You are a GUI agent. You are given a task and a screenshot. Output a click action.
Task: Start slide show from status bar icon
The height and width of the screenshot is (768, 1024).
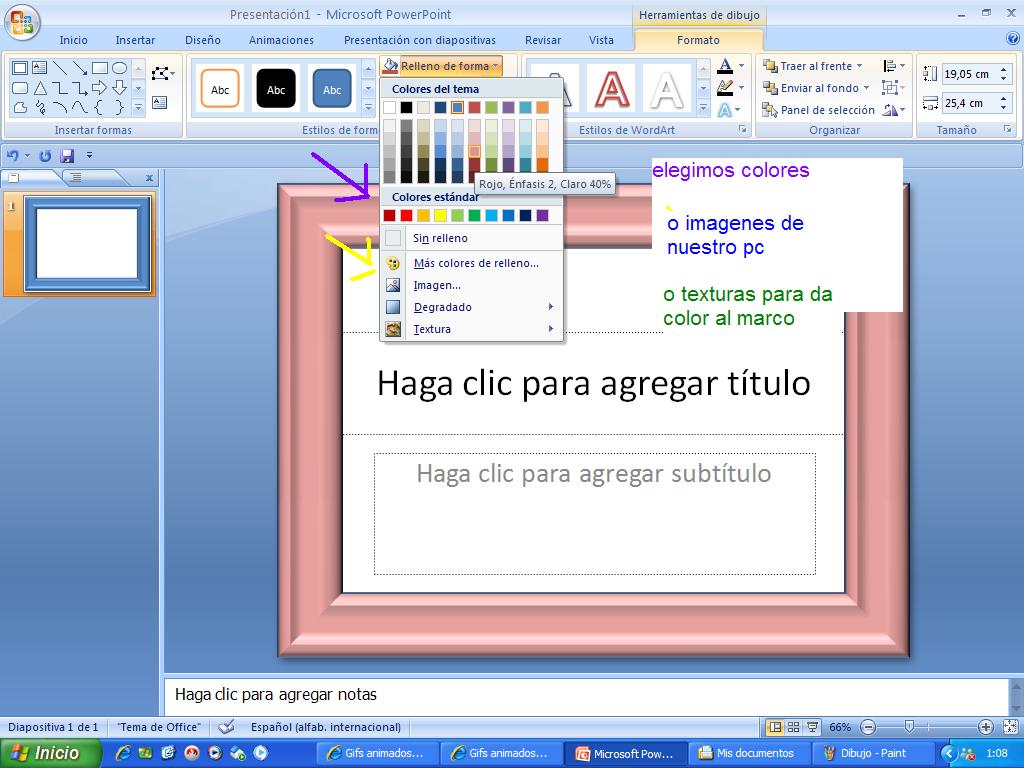click(x=812, y=727)
